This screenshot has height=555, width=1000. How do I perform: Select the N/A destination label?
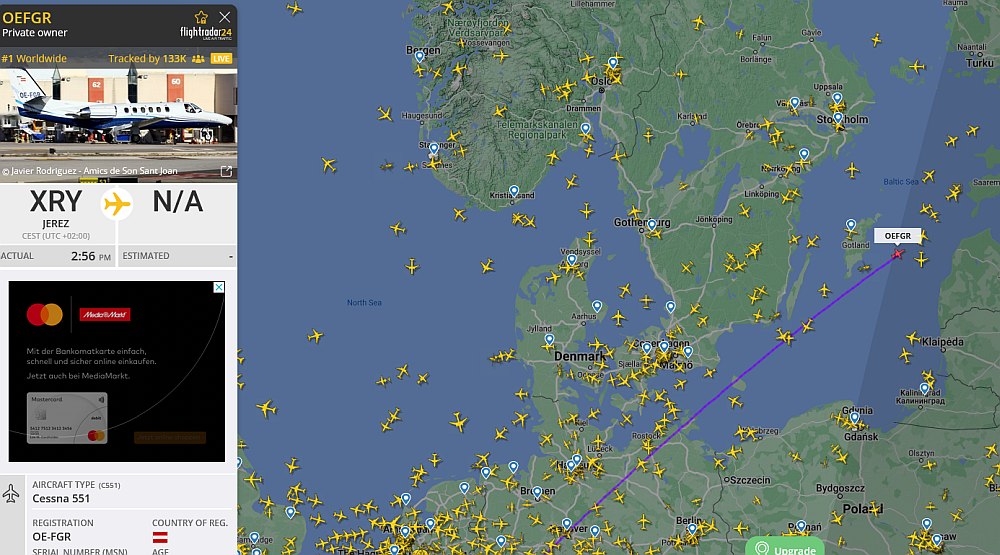point(177,202)
